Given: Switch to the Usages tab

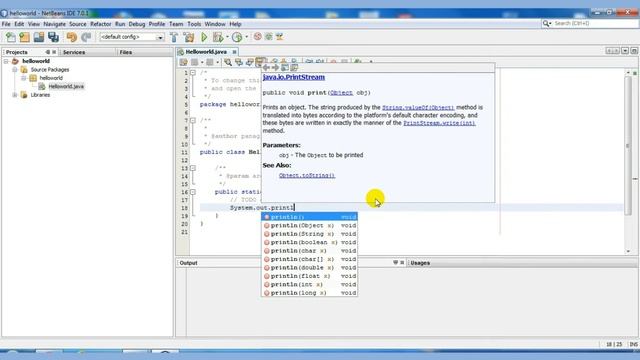Looking at the screenshot, I should 420,263.
